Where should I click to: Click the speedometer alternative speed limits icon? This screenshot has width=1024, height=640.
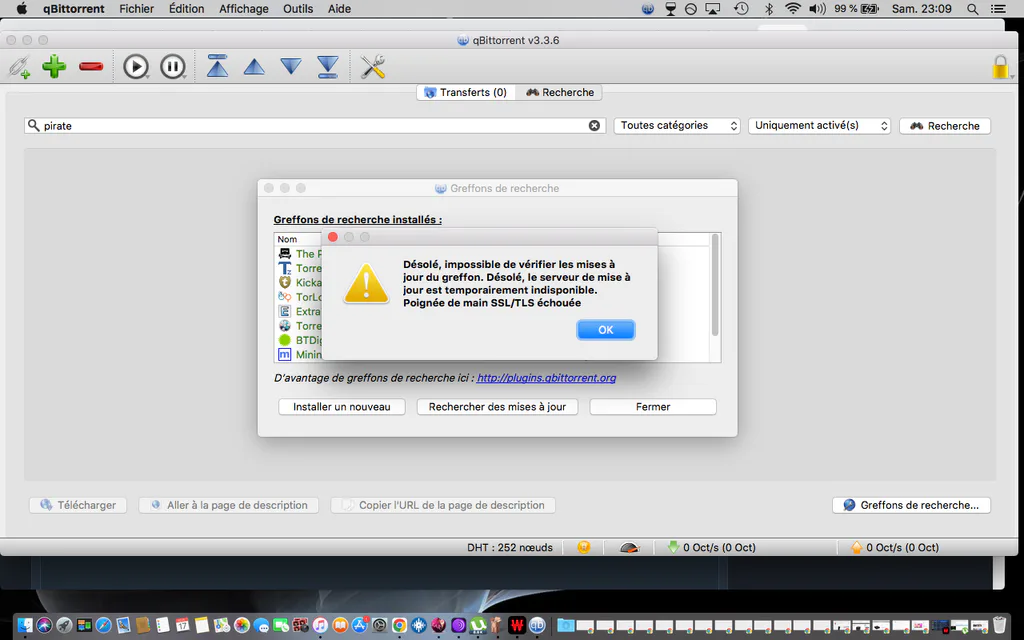tap(629, 547)
